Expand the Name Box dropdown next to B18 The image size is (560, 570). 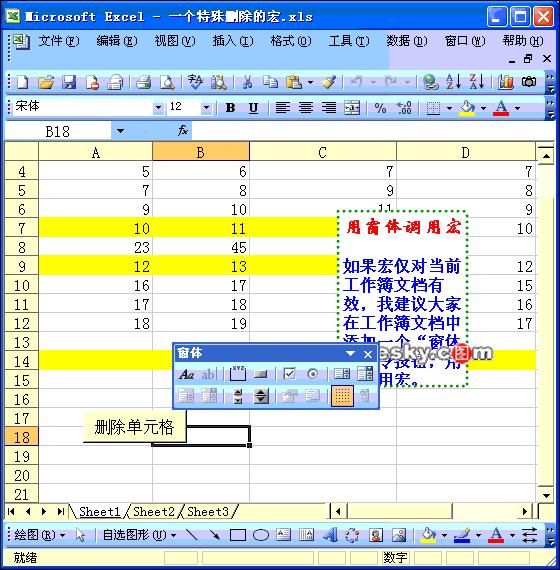click(120, 131)
